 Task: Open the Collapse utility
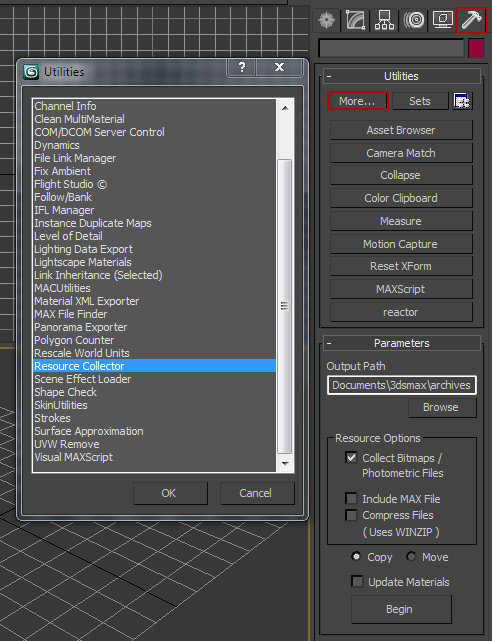point(401,175)
